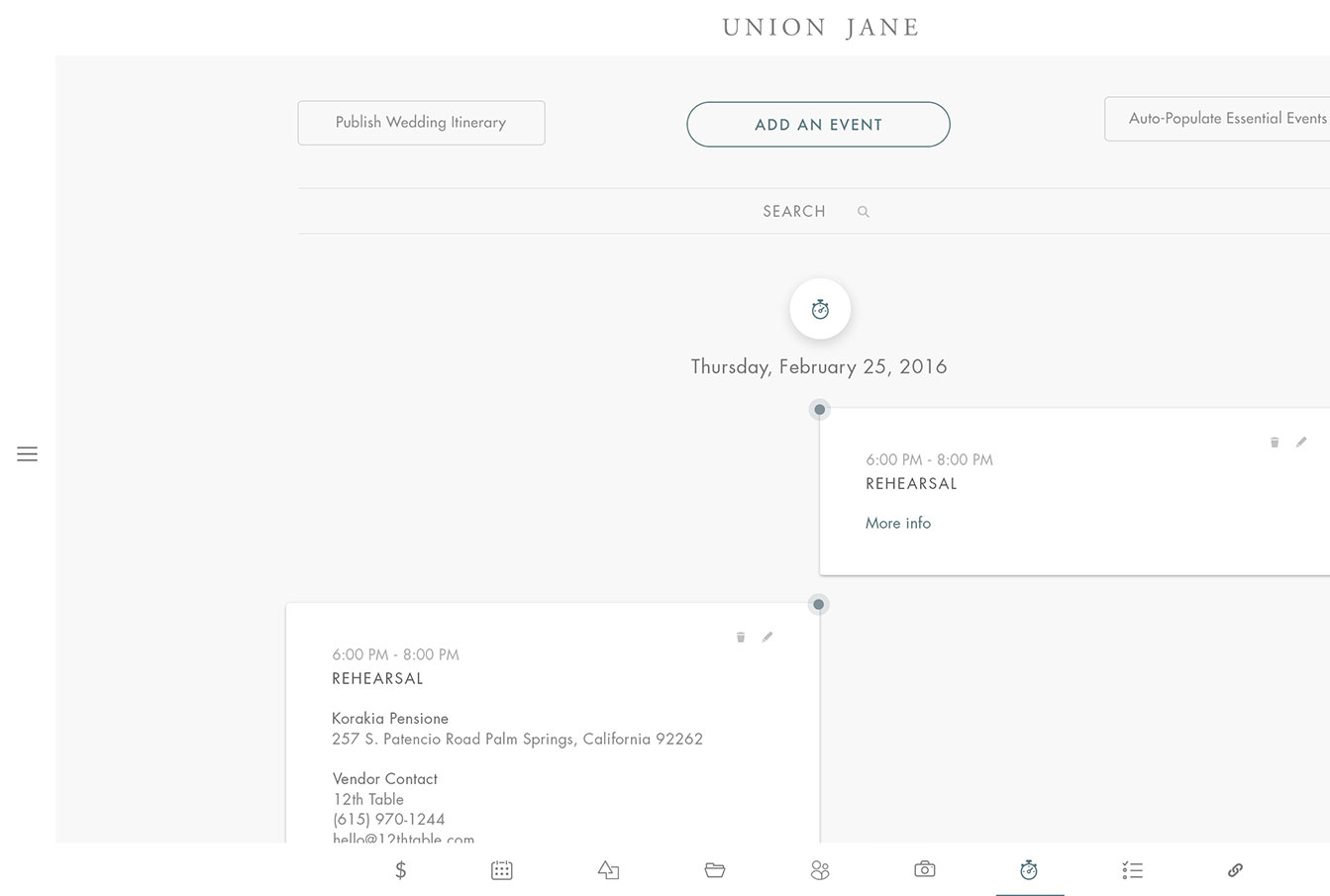Go to the calendar section
The height and width of the screenshot is (896, 1330).
(502, 870)
